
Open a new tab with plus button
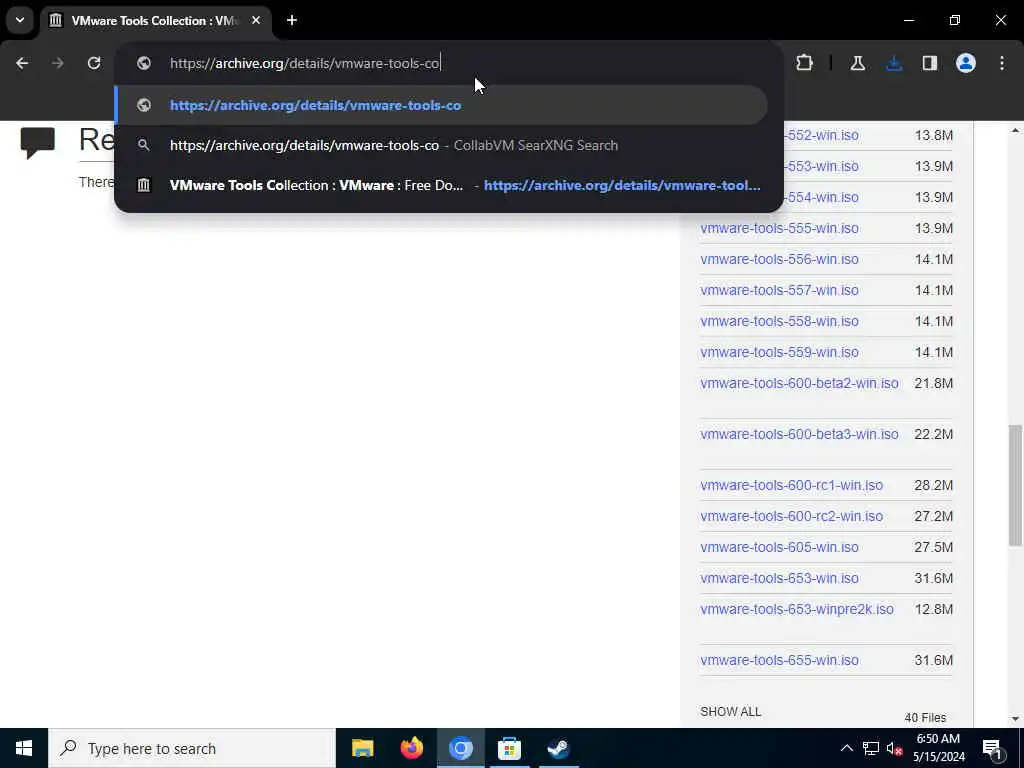(292, 20)
